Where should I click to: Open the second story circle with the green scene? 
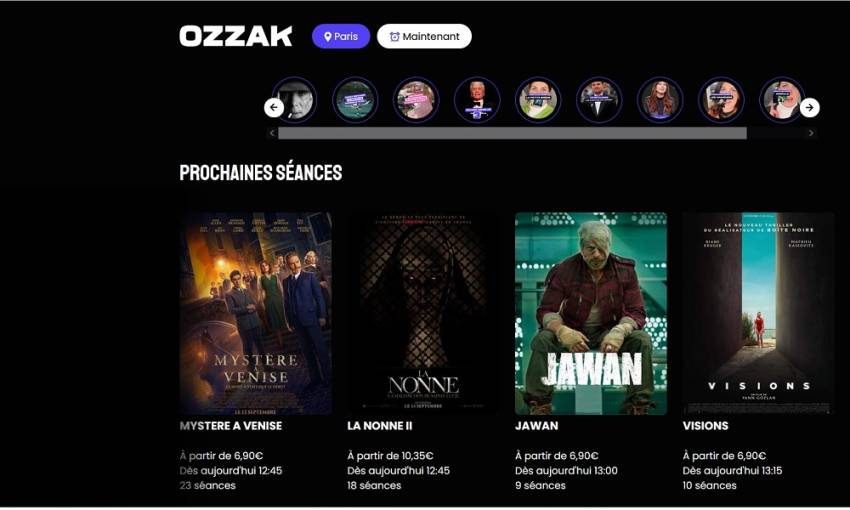point(355,100)
